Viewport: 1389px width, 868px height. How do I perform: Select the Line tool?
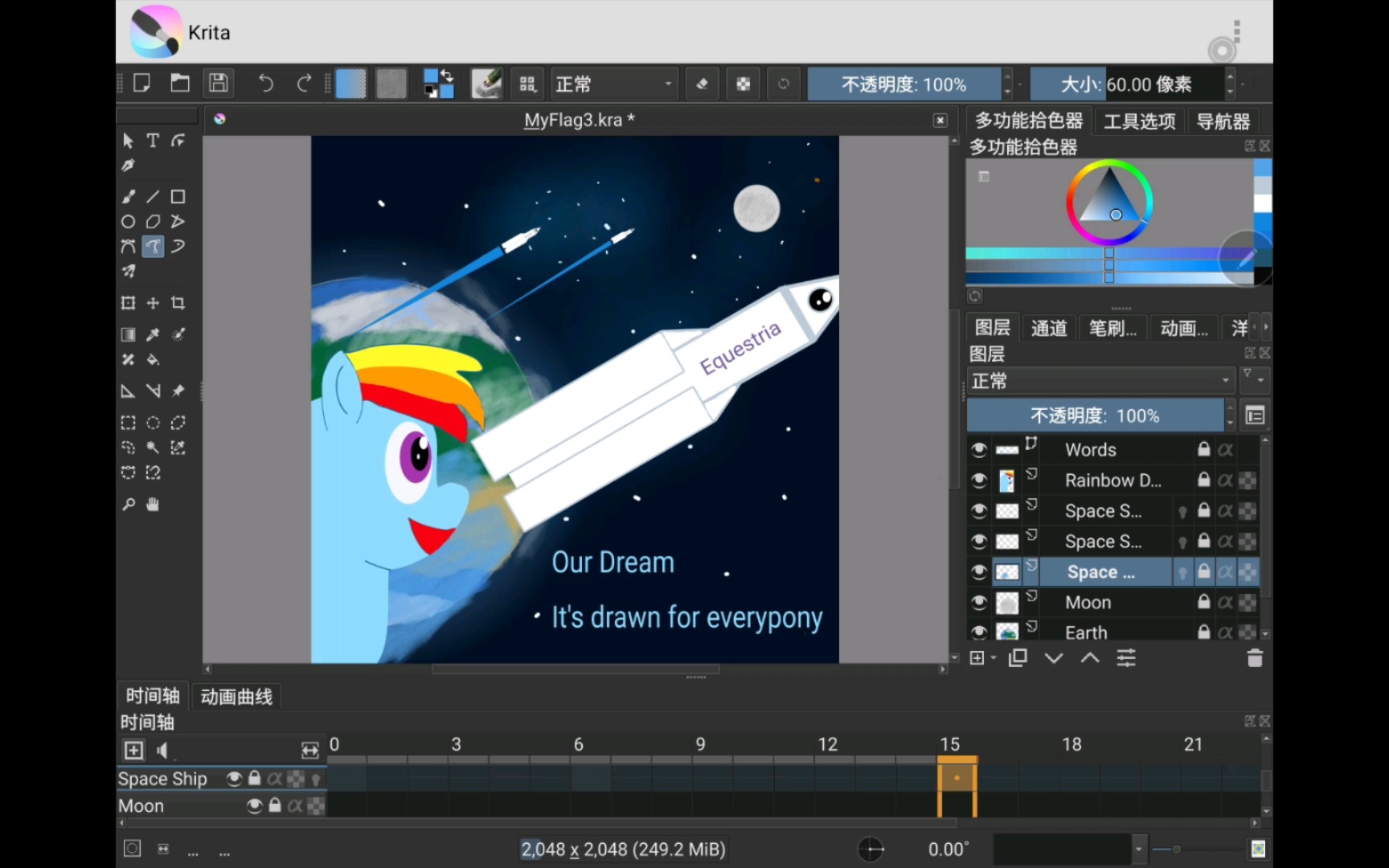[153, 197]
